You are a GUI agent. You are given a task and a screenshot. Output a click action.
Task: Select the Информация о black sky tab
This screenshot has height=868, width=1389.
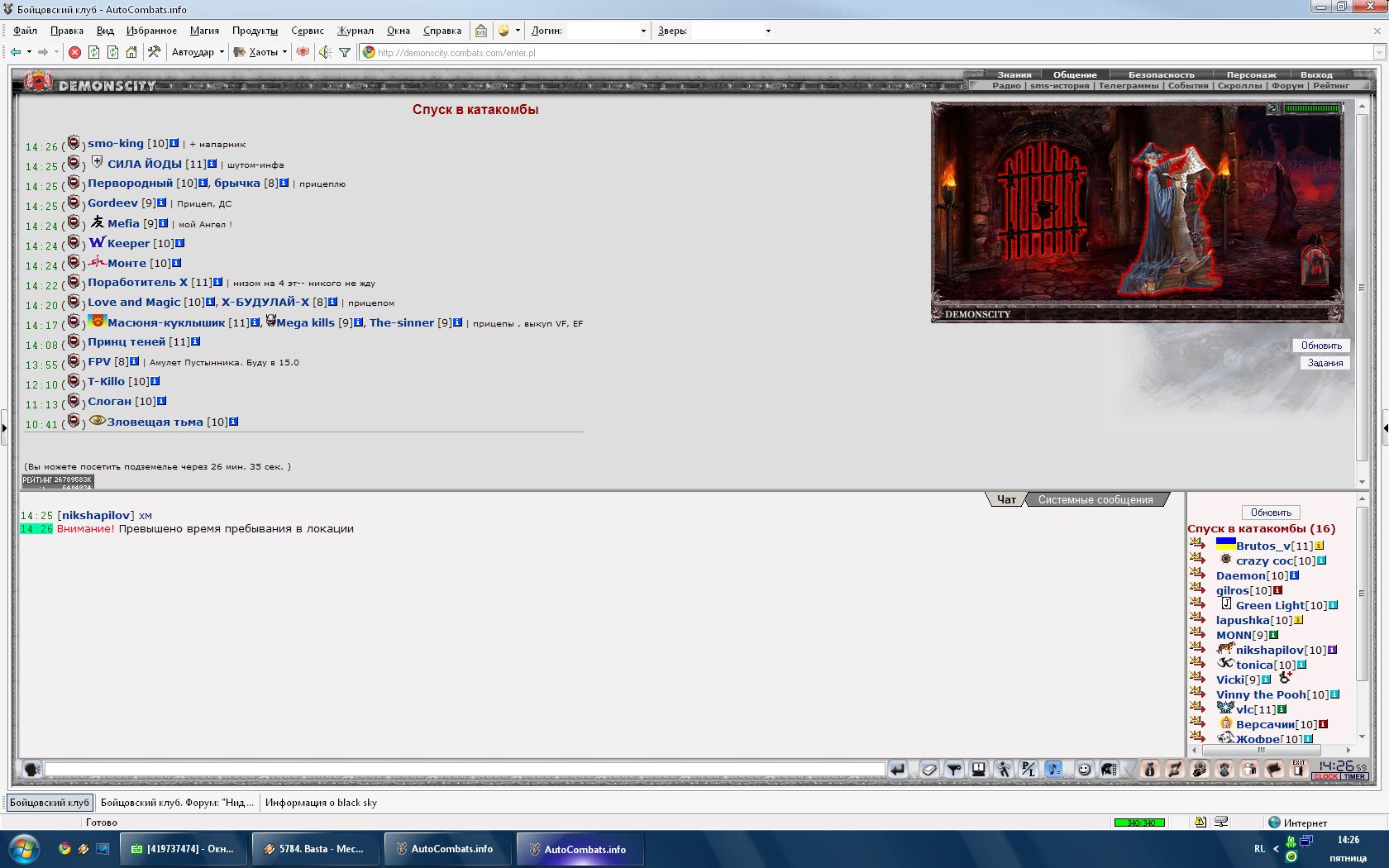pyautogui.click(x=321, y=803)
